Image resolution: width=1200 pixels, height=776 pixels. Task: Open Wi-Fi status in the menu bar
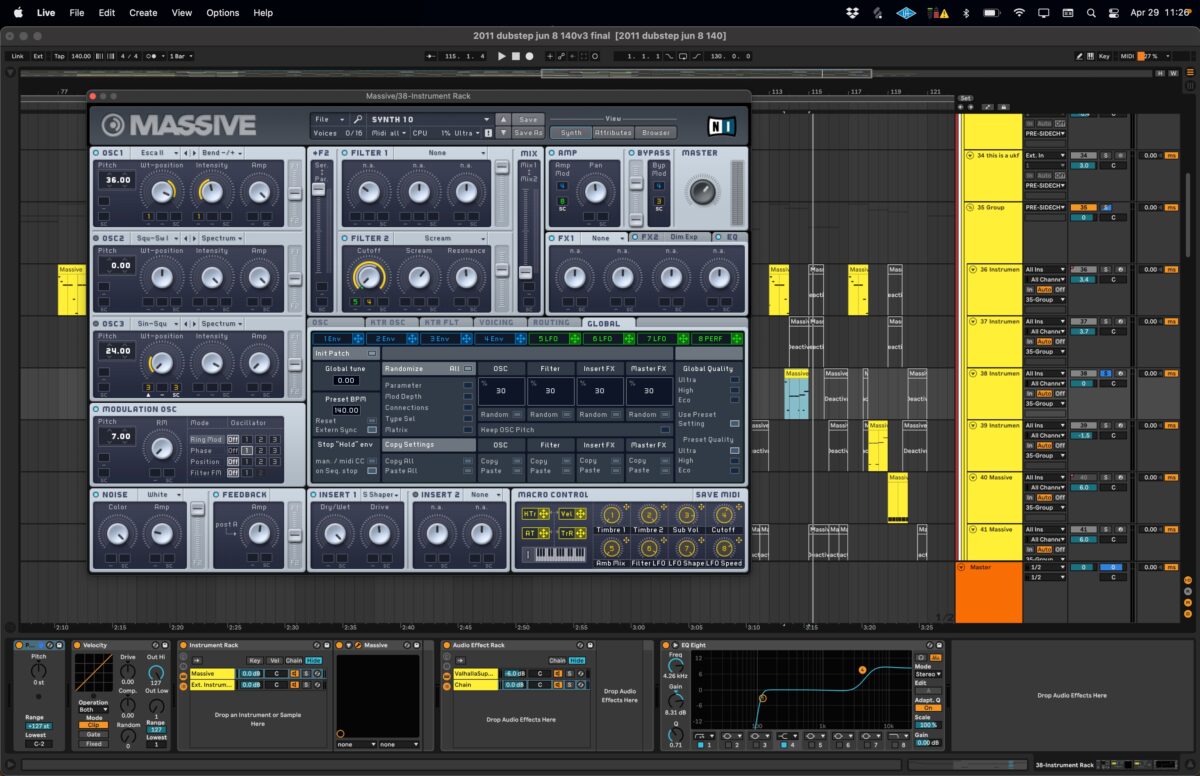coord(1019,13)
